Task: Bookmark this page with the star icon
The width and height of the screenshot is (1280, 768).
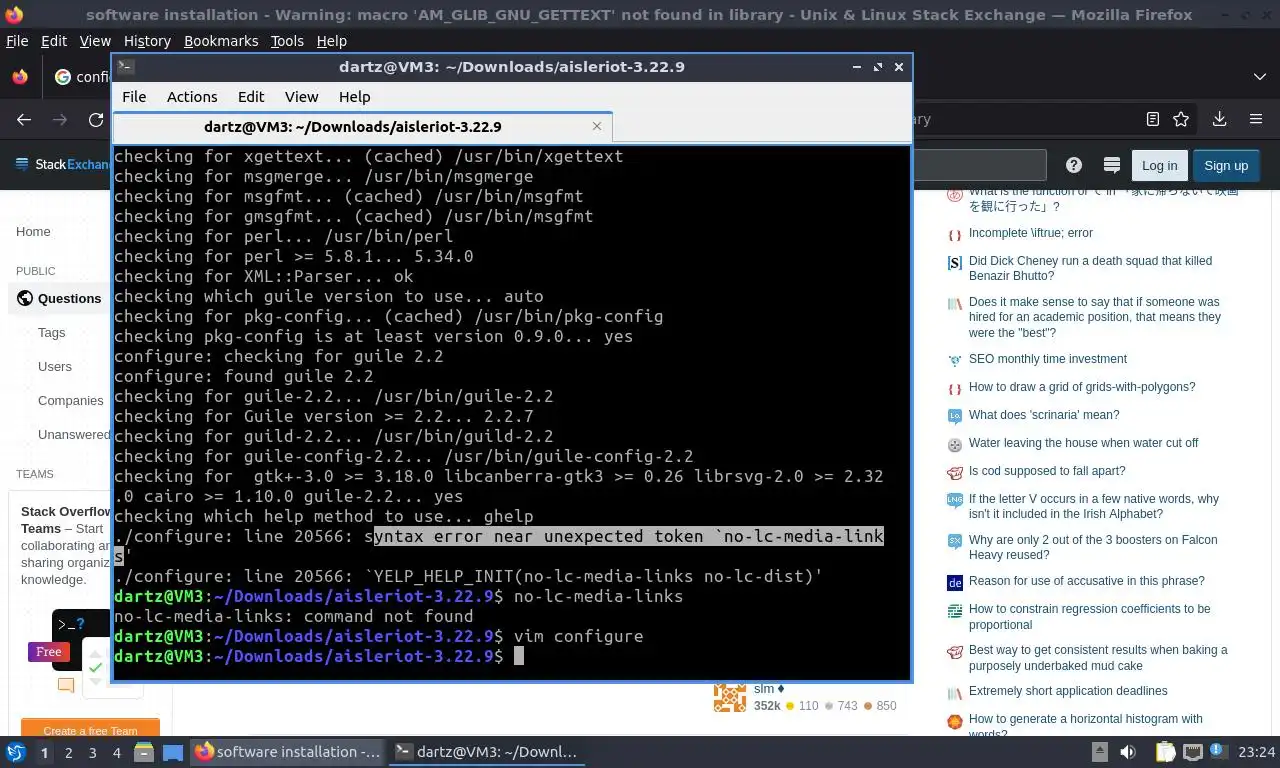Action: (1181, 119)
